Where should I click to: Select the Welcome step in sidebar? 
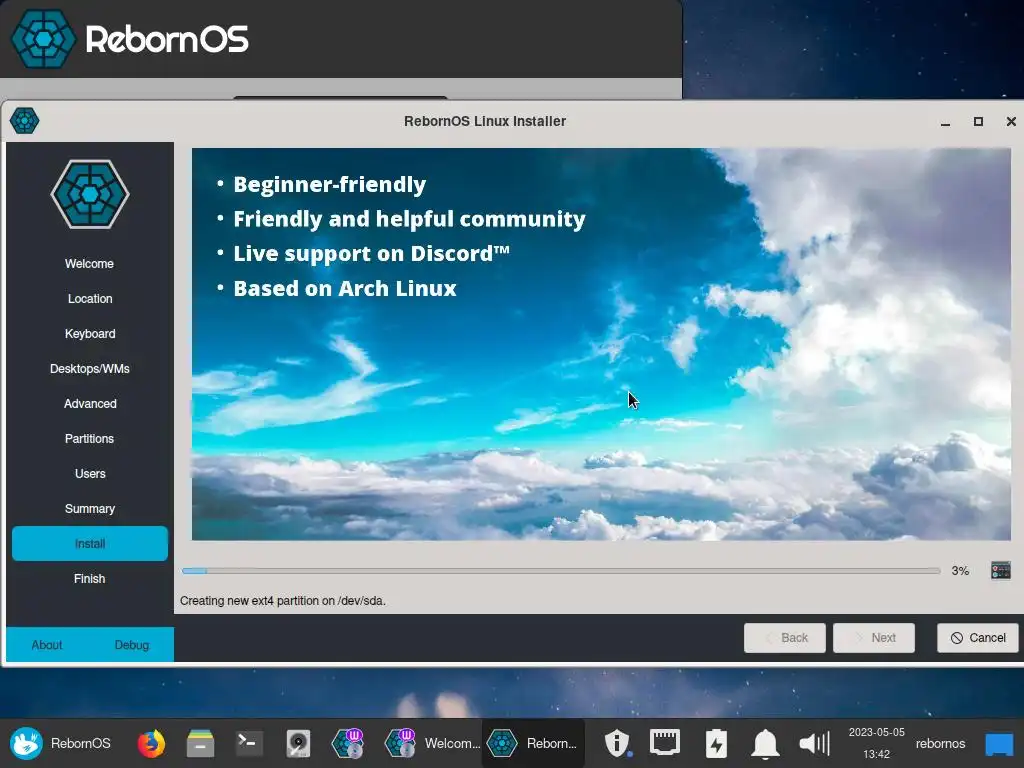(x=89, y=264)
